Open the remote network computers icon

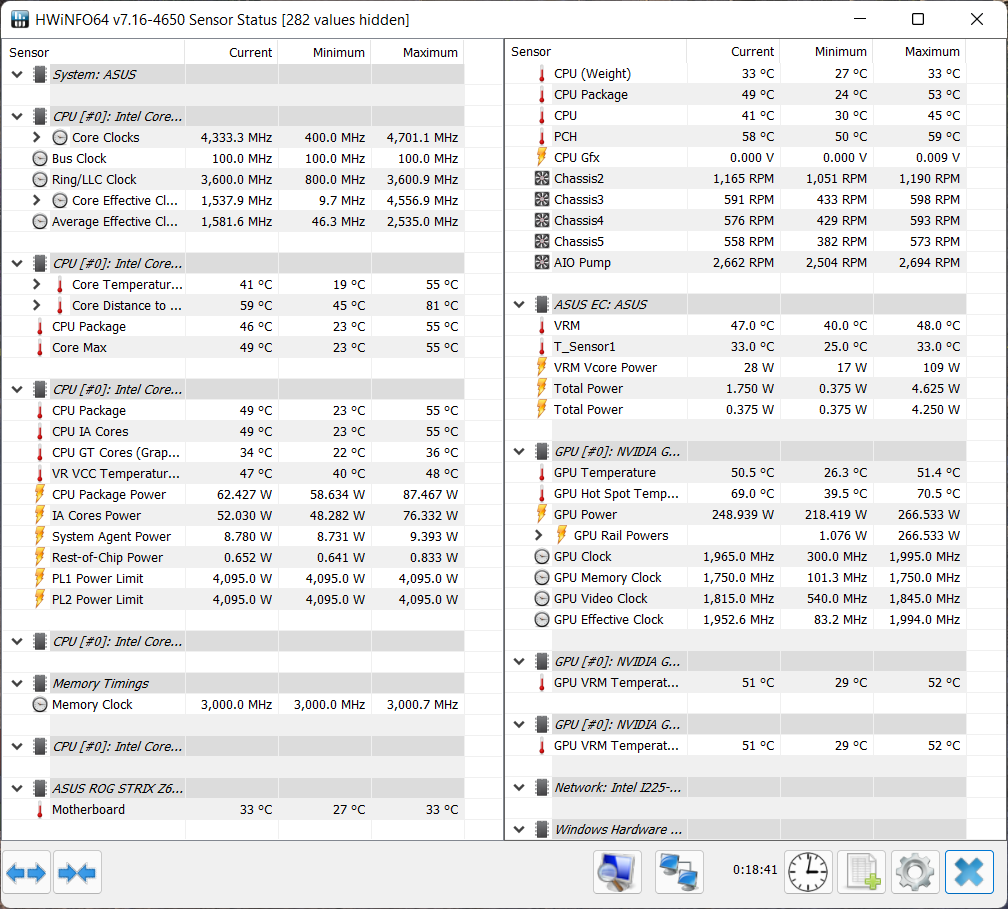(679, 872)
